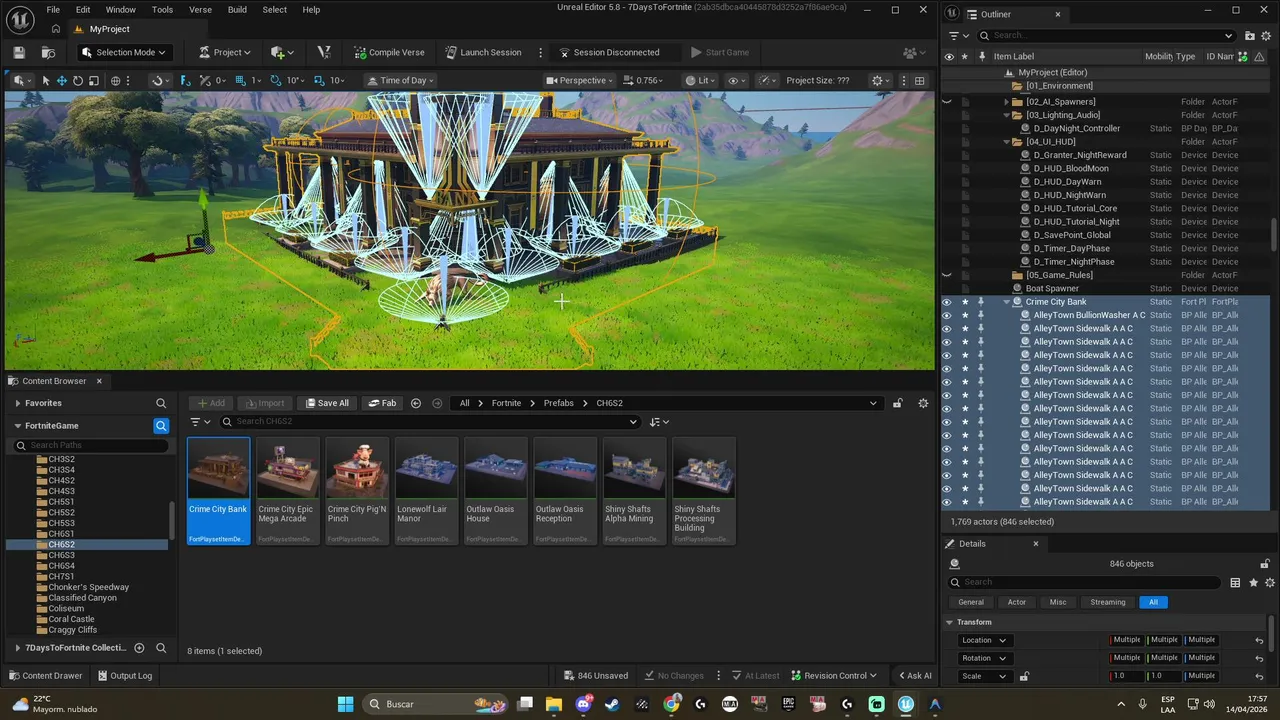Switch to the Streaming filter tab in Details
This screenshot has width=1280, height=720.
coord(1108,602)
